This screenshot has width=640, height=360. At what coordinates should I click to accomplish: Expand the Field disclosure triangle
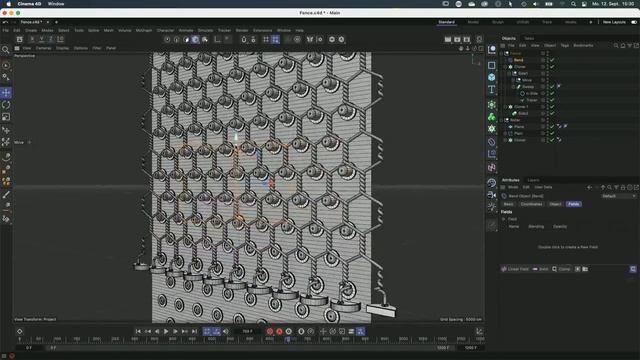click(x=504, y=219)
